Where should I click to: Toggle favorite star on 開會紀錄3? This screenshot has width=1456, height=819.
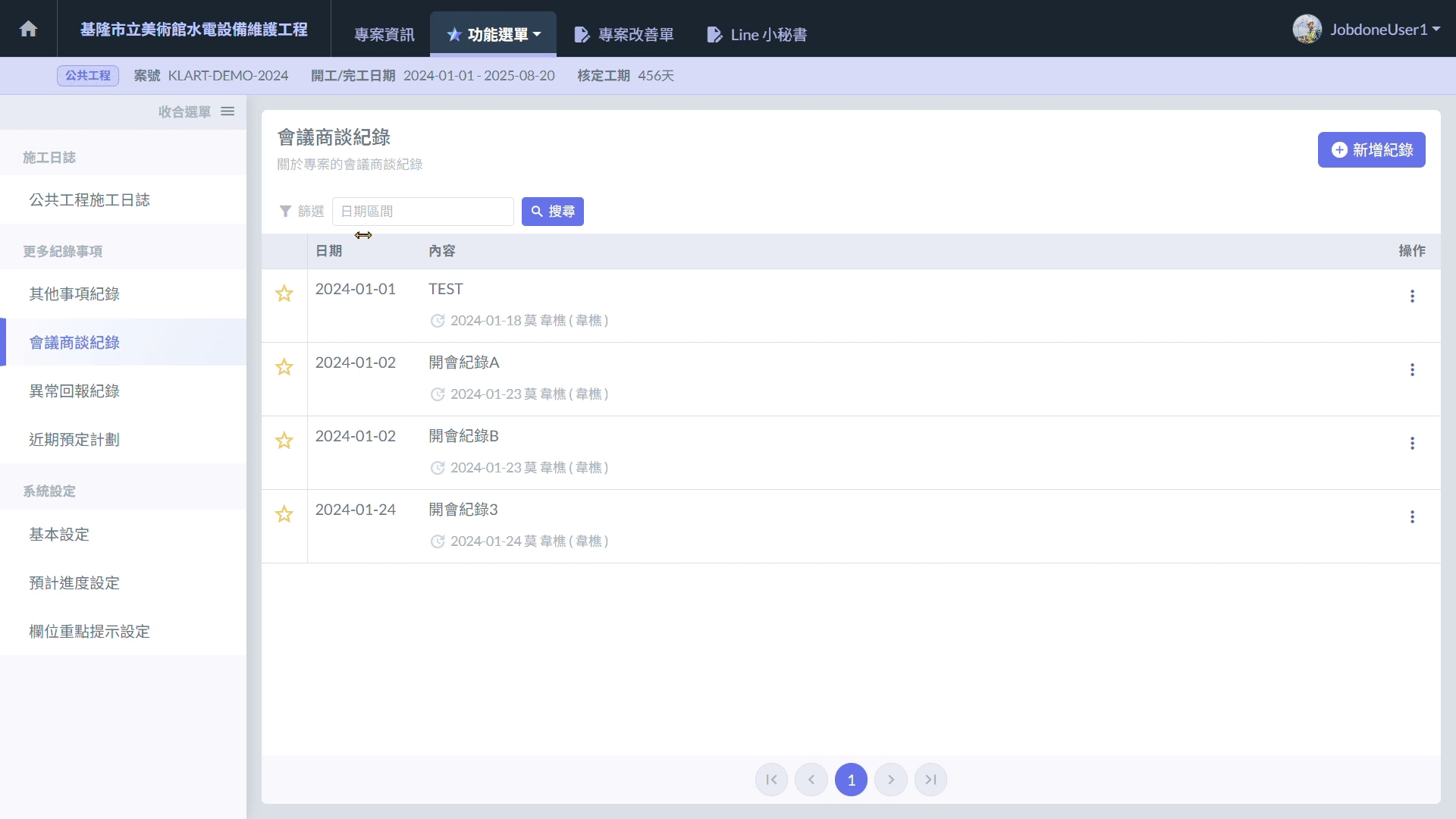(284, 515)
